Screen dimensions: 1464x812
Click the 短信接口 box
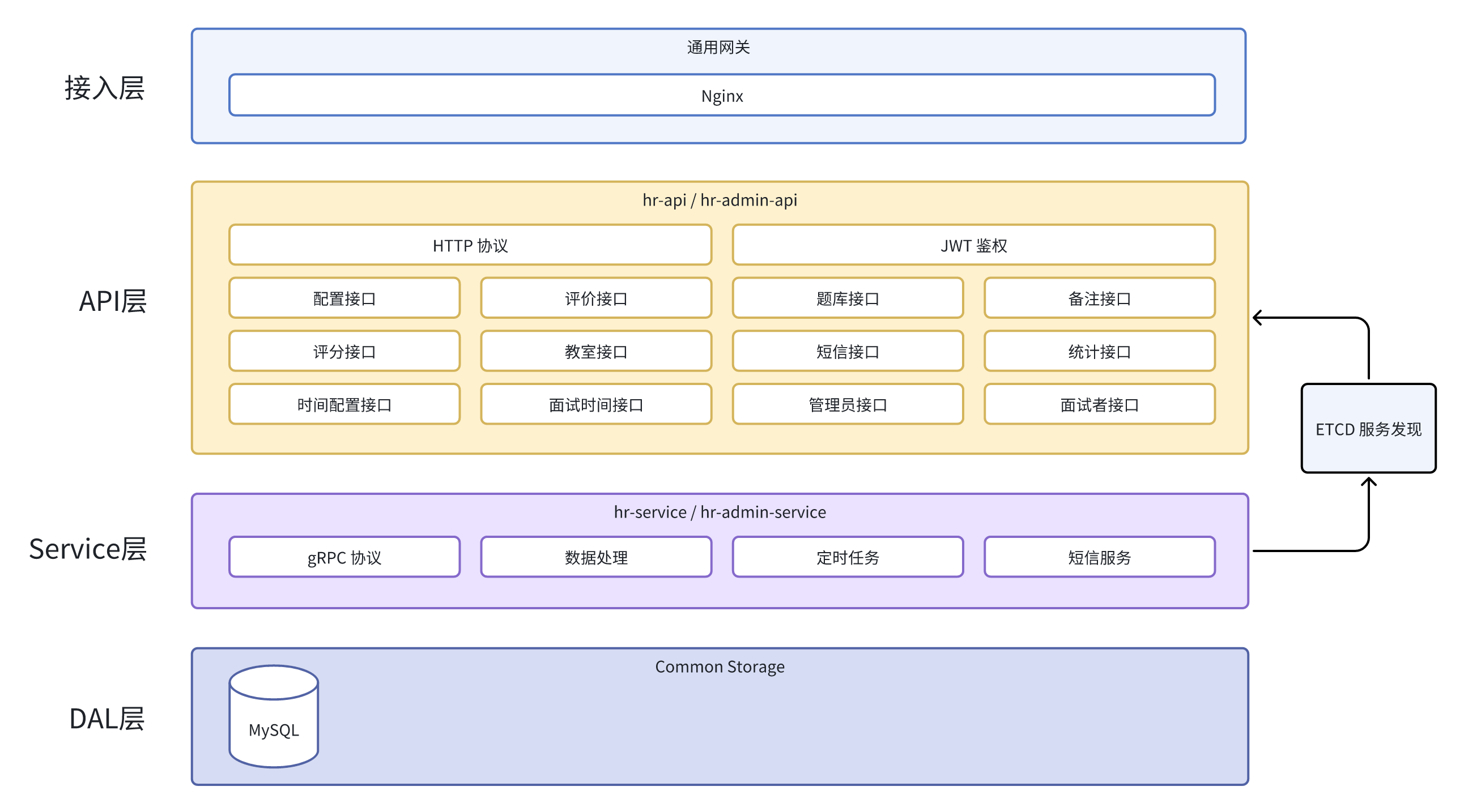[848, 351]
